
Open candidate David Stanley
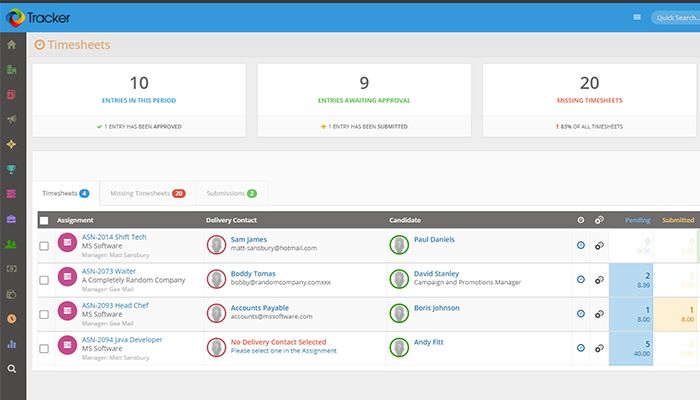tap(436, 274)
